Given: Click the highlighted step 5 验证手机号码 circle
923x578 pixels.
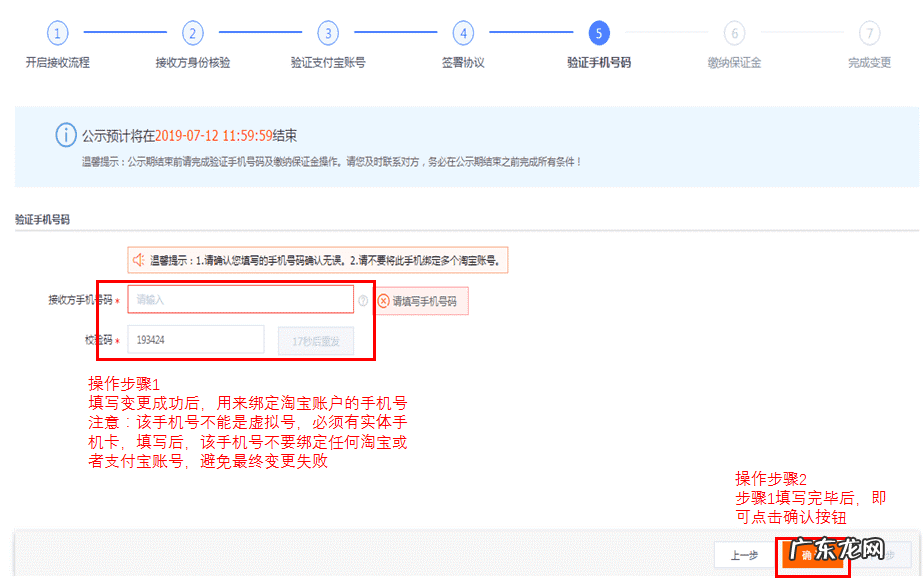Looking at the screenshot, I should click(599, 33).
